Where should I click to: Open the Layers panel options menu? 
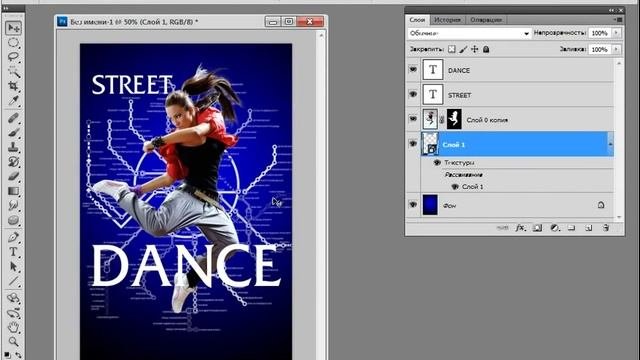pos(618,20)
